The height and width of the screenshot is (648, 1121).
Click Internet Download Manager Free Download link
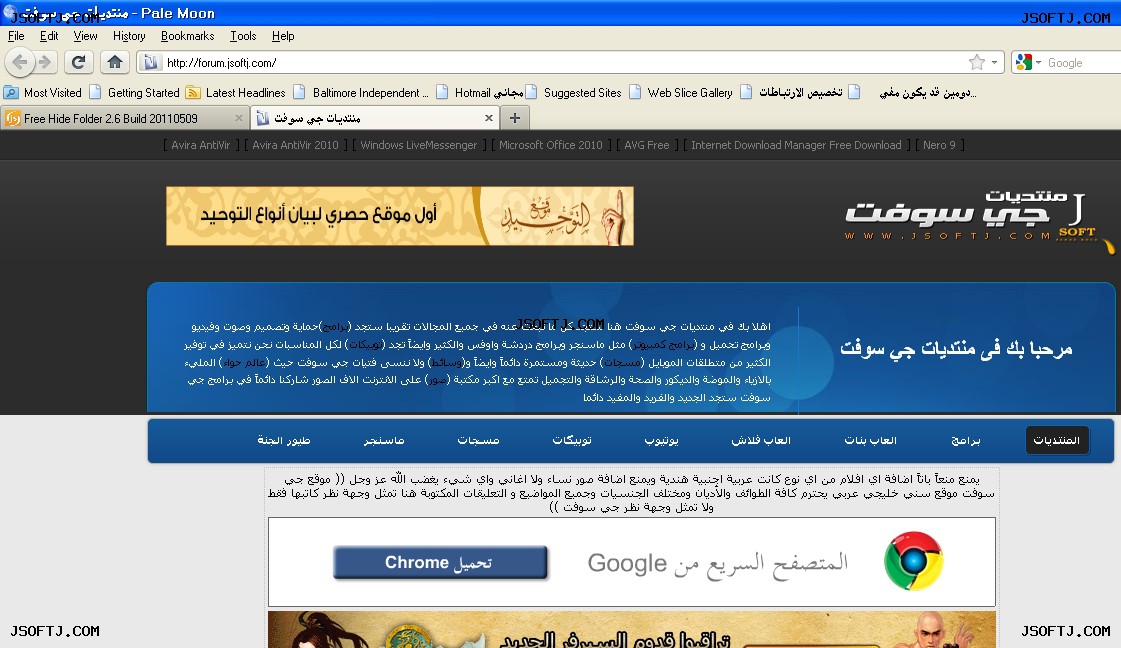click(x=796, y=145)
